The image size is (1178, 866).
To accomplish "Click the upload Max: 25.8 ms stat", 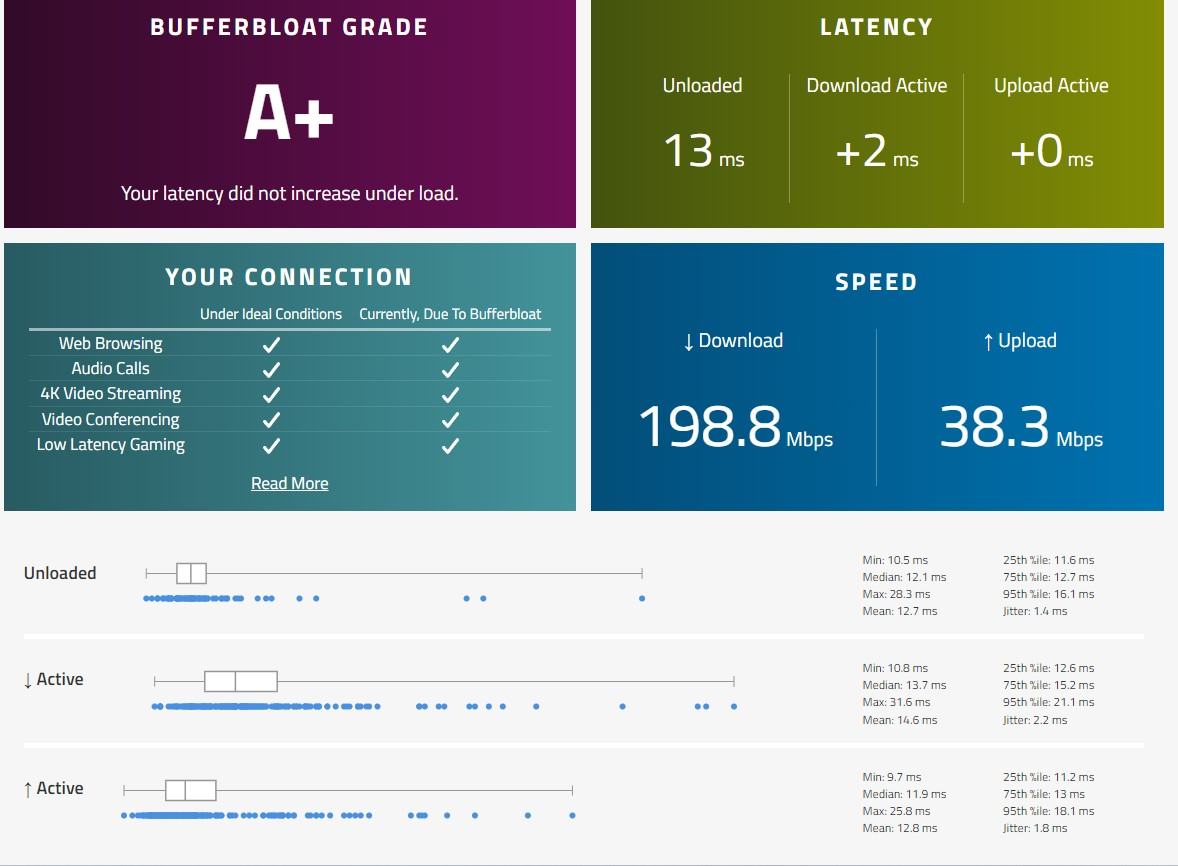I will [x=896, y=811].
